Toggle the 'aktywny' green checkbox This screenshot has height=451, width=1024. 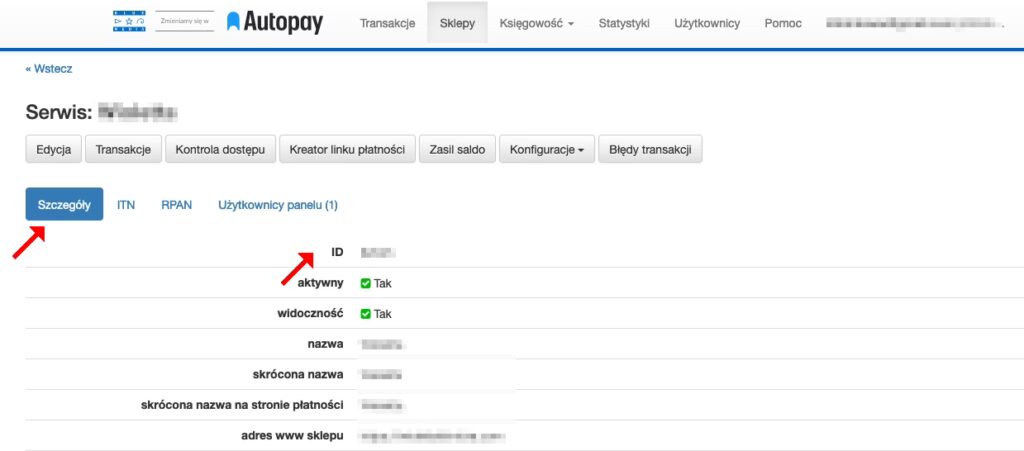tap(366, 283)
